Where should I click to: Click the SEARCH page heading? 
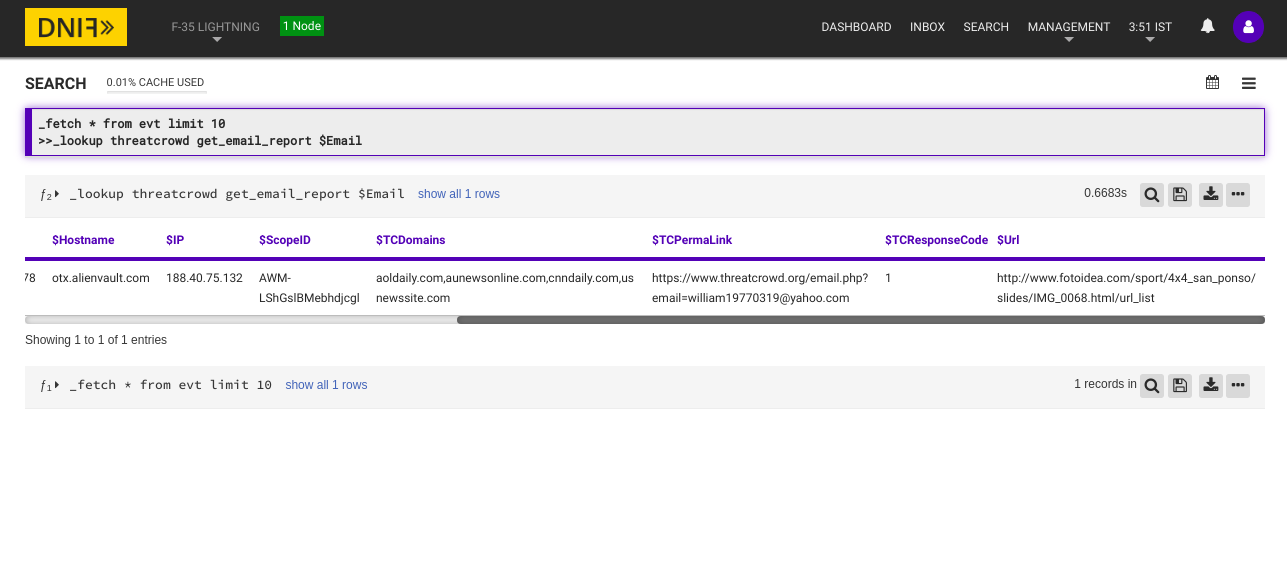(x=56, y=84)
